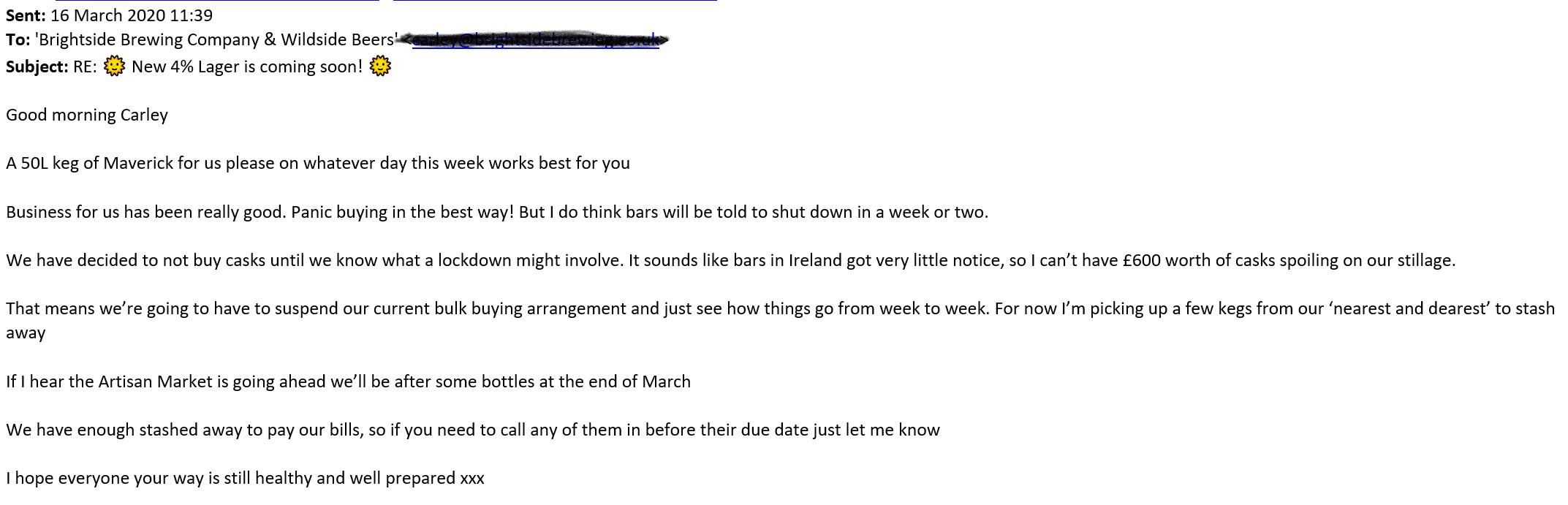Click the closing line "I hope everyone your way is still healthy"
This screenshot has width=1568, height=505.
(x=245, y=478)
